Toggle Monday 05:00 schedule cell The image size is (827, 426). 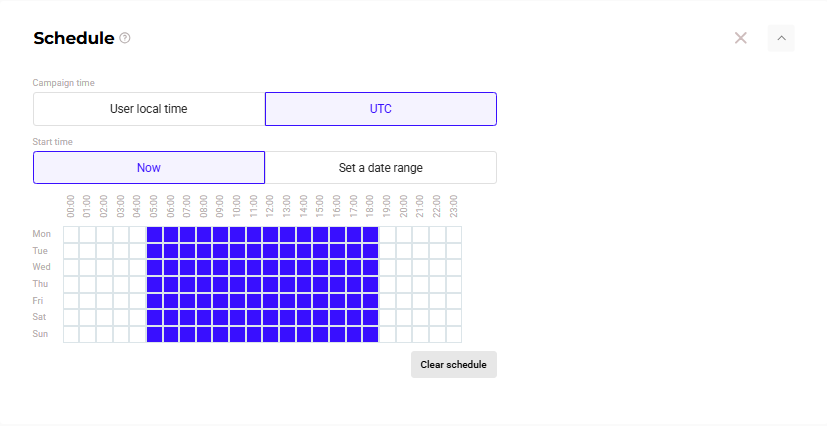click(154, 235)
